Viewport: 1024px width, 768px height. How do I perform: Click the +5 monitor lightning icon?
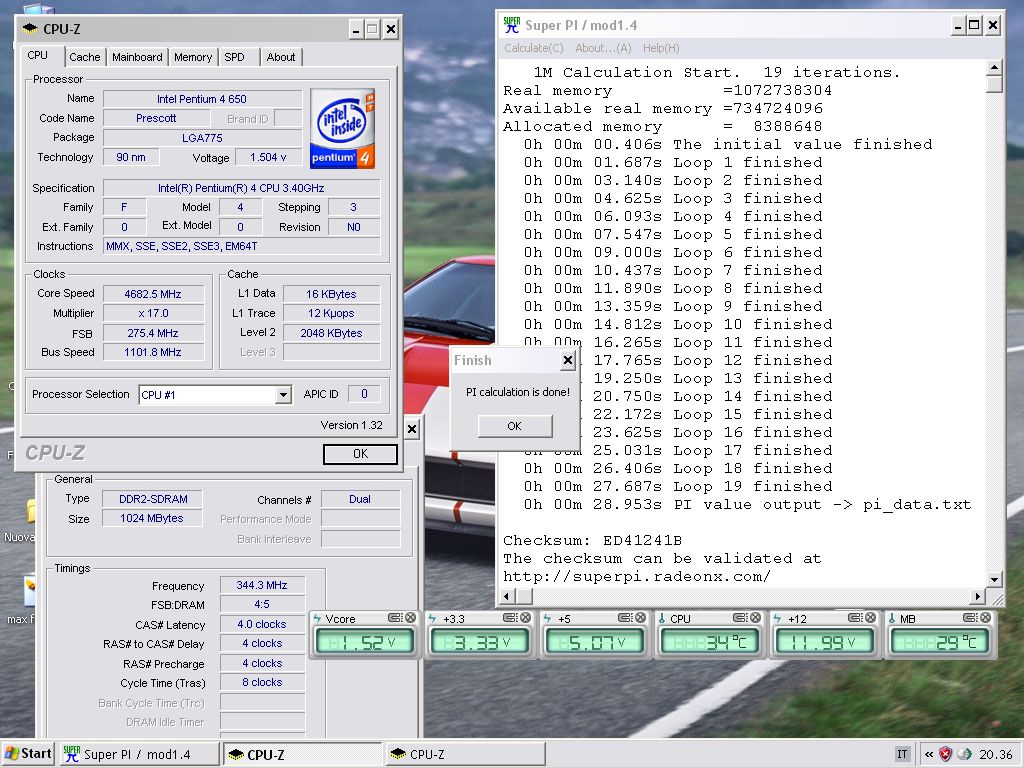pos(547,618)
